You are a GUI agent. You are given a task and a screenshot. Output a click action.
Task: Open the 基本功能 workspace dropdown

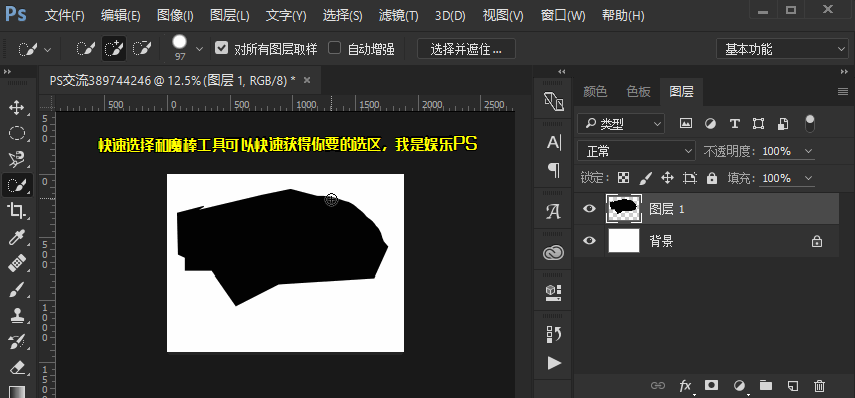782,49
